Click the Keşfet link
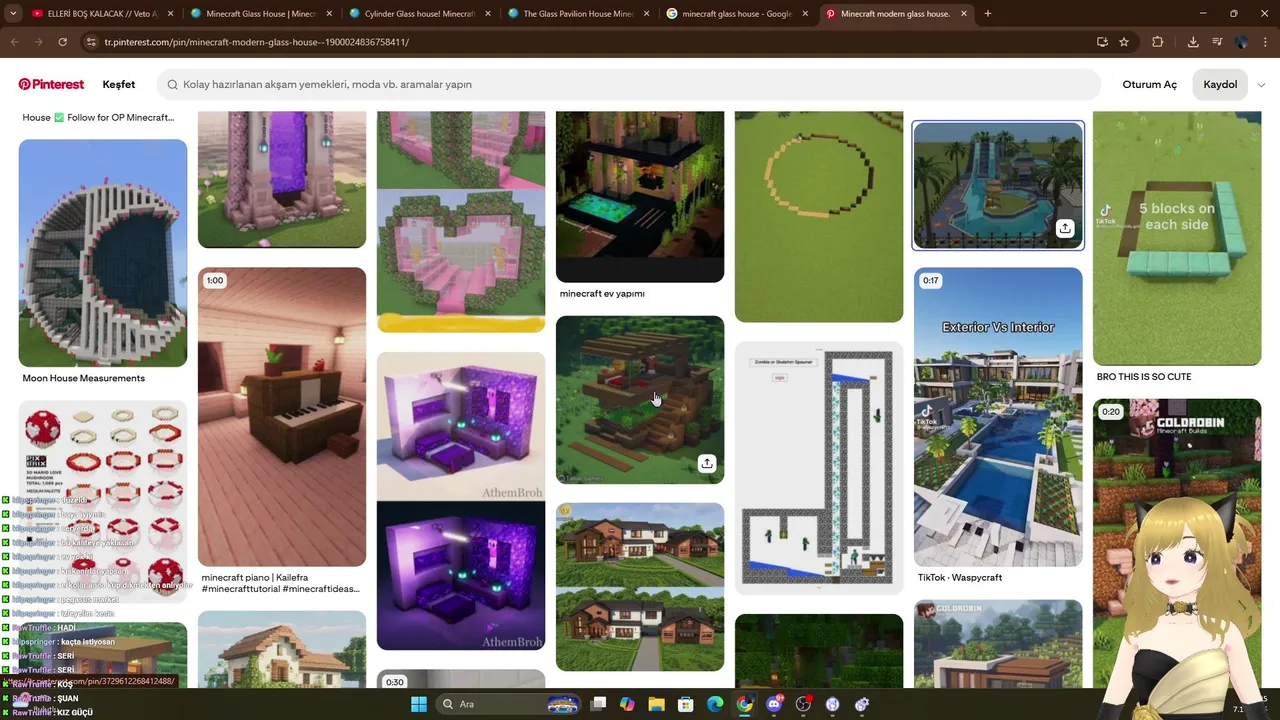The height and width of the screenshot is (720, 1280). 119,85
